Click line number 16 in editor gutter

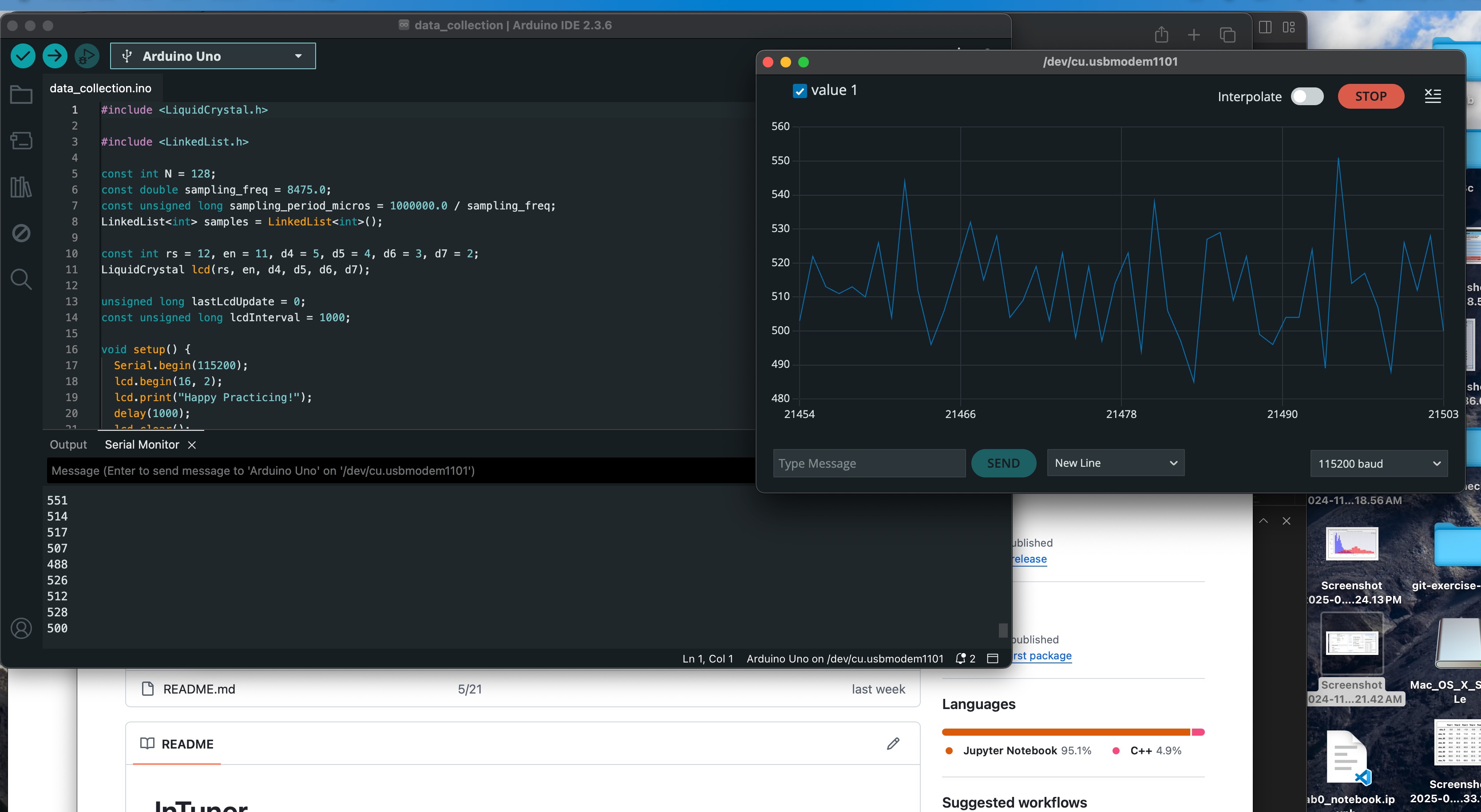click(x=71, y=349)
